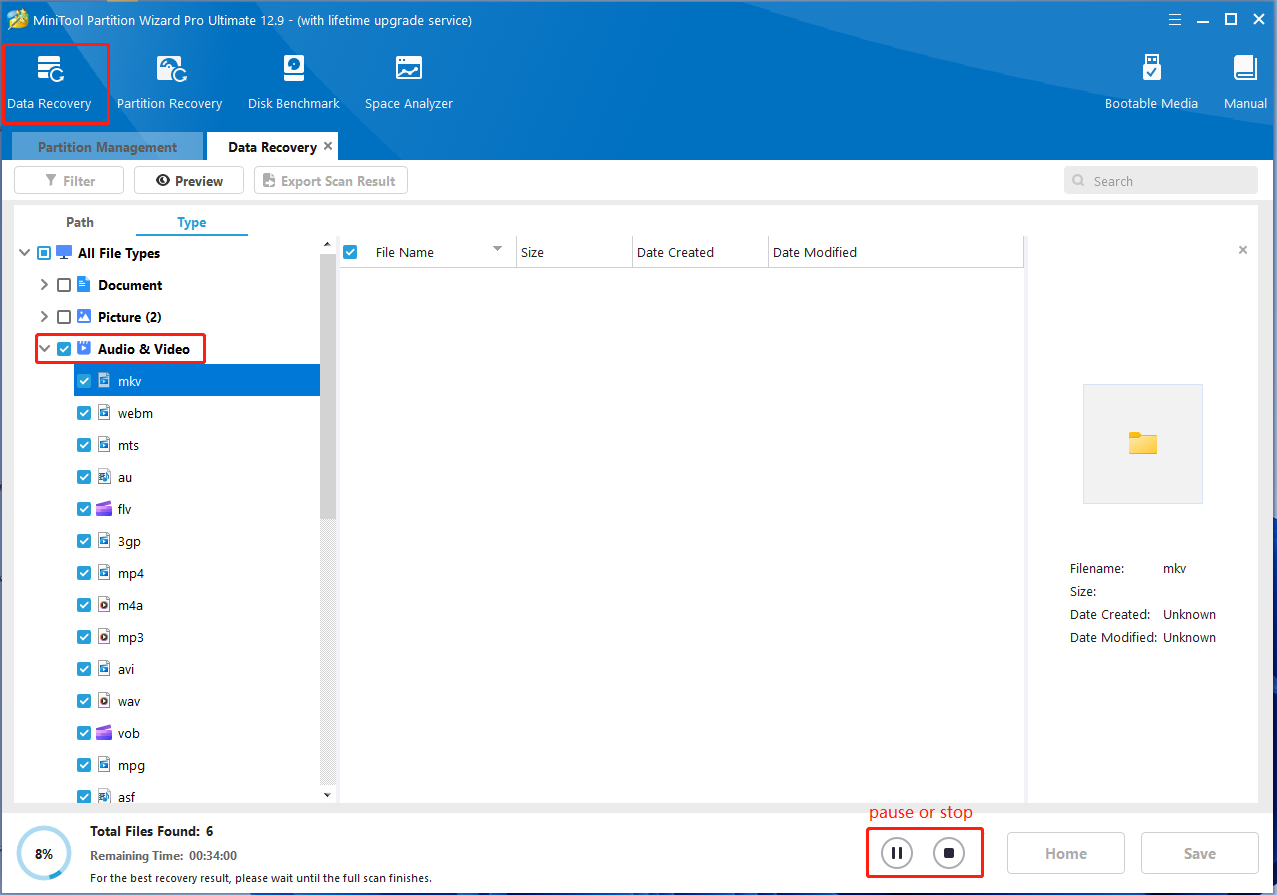Switch to the Partition Management tab
Image resolution: width=1277 pixels, height=895 pixels.
click(107, 147)
